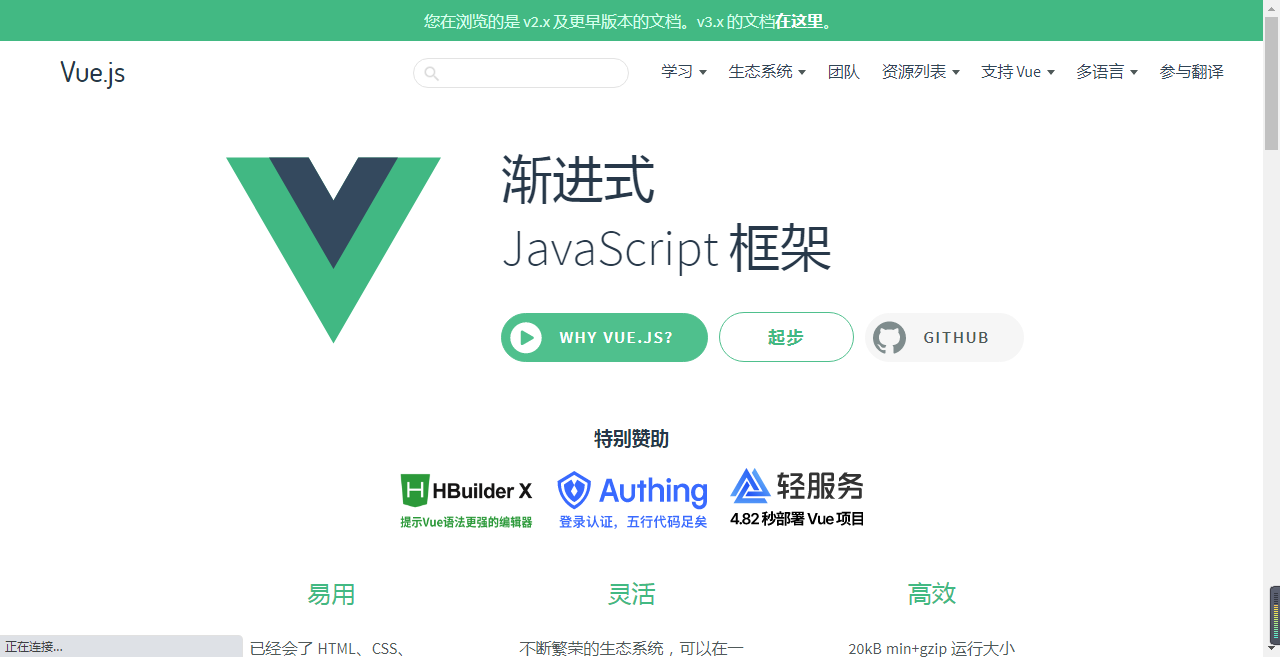The height and width of the screenshot is (657, 1280).
Task: Click the 起步 get started button
Action: coord(786,337)
